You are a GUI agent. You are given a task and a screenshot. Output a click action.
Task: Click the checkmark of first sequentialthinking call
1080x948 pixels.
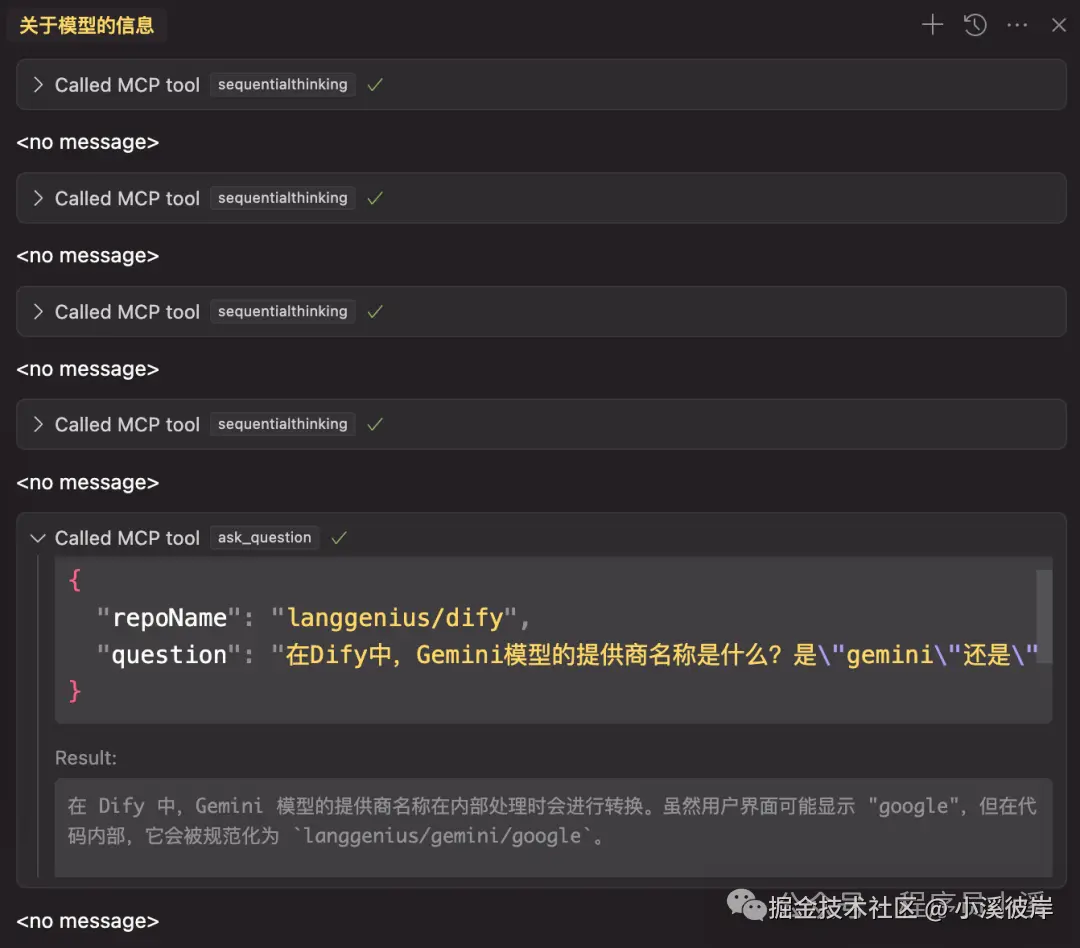(375, 85)
